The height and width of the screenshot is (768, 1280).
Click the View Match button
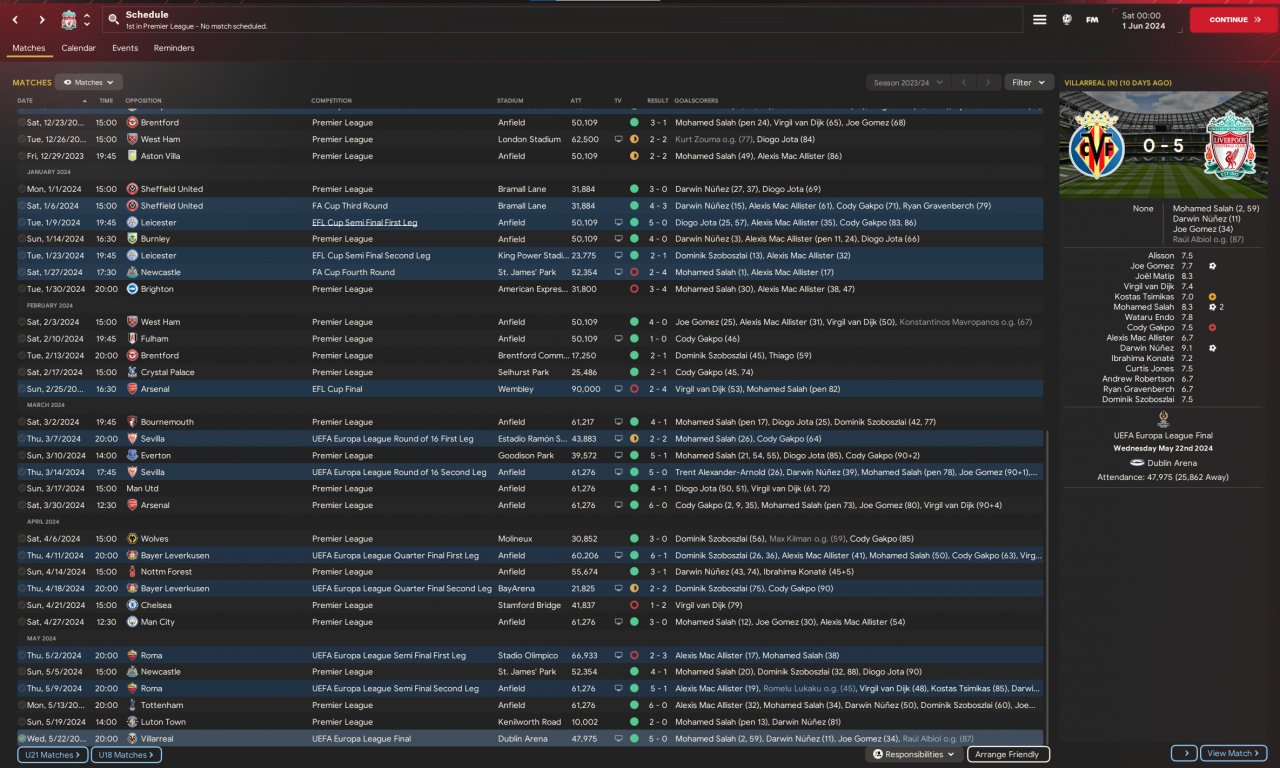tap(1234, 754)
